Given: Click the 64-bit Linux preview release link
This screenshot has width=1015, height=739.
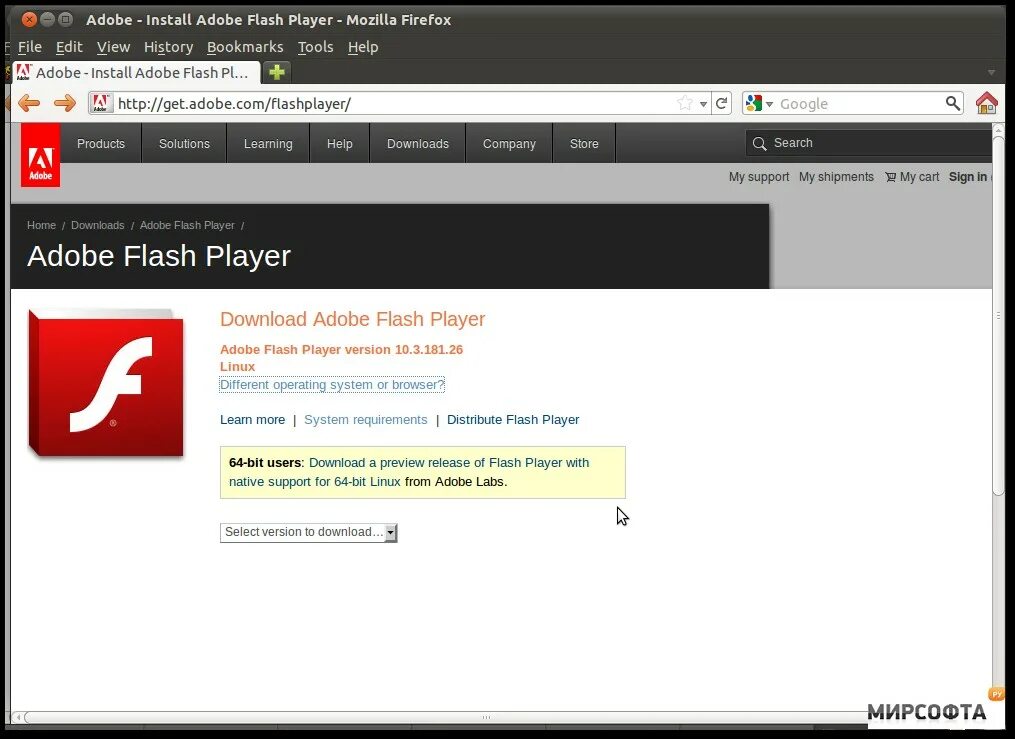Looking at the screenshot, I should pos(409,472).
